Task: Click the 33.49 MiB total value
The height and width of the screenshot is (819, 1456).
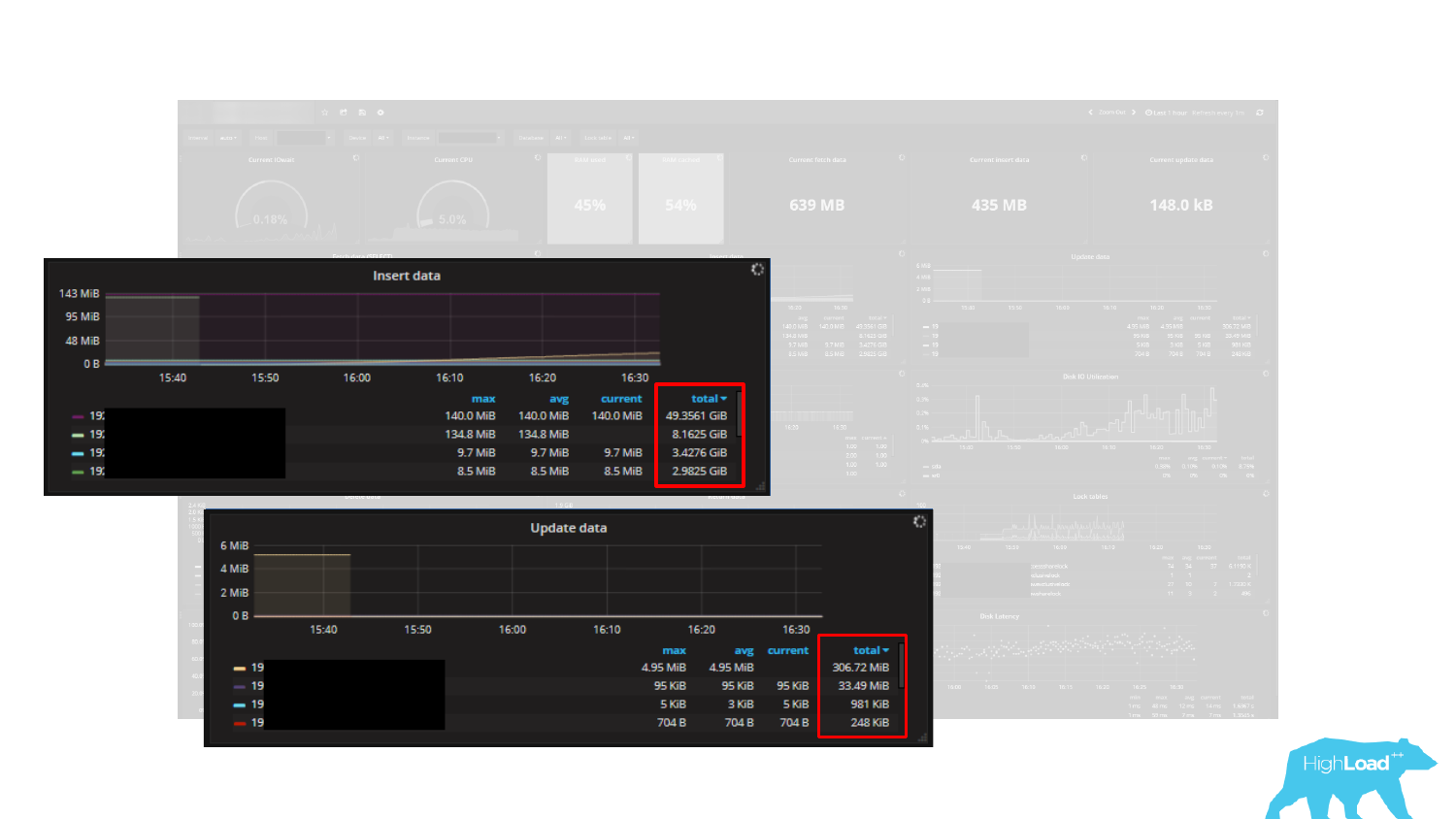Action: pos(863,686)
